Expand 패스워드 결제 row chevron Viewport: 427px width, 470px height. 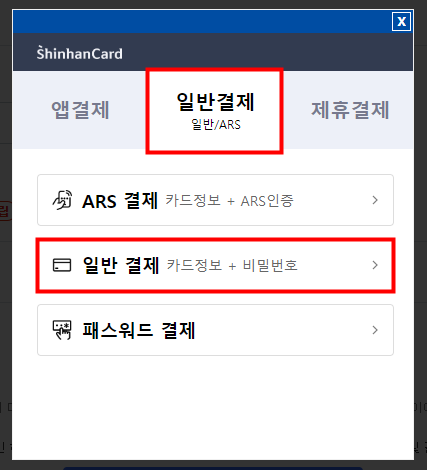click(375, 330)
